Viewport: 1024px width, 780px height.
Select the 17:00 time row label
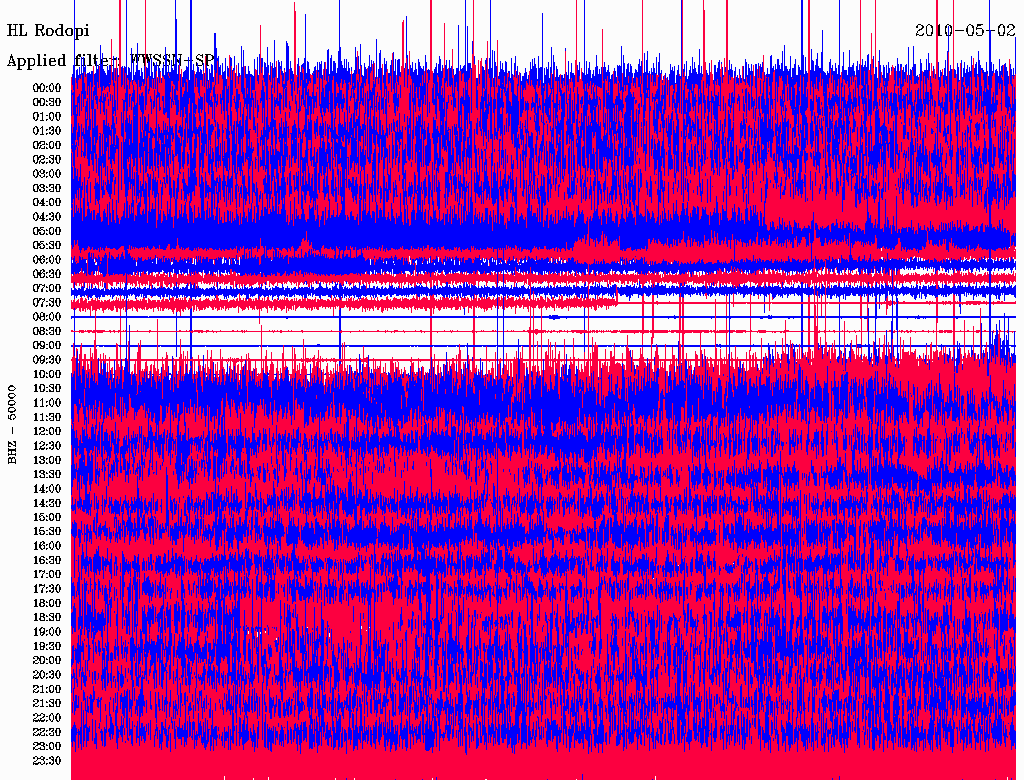coord(47,575)
